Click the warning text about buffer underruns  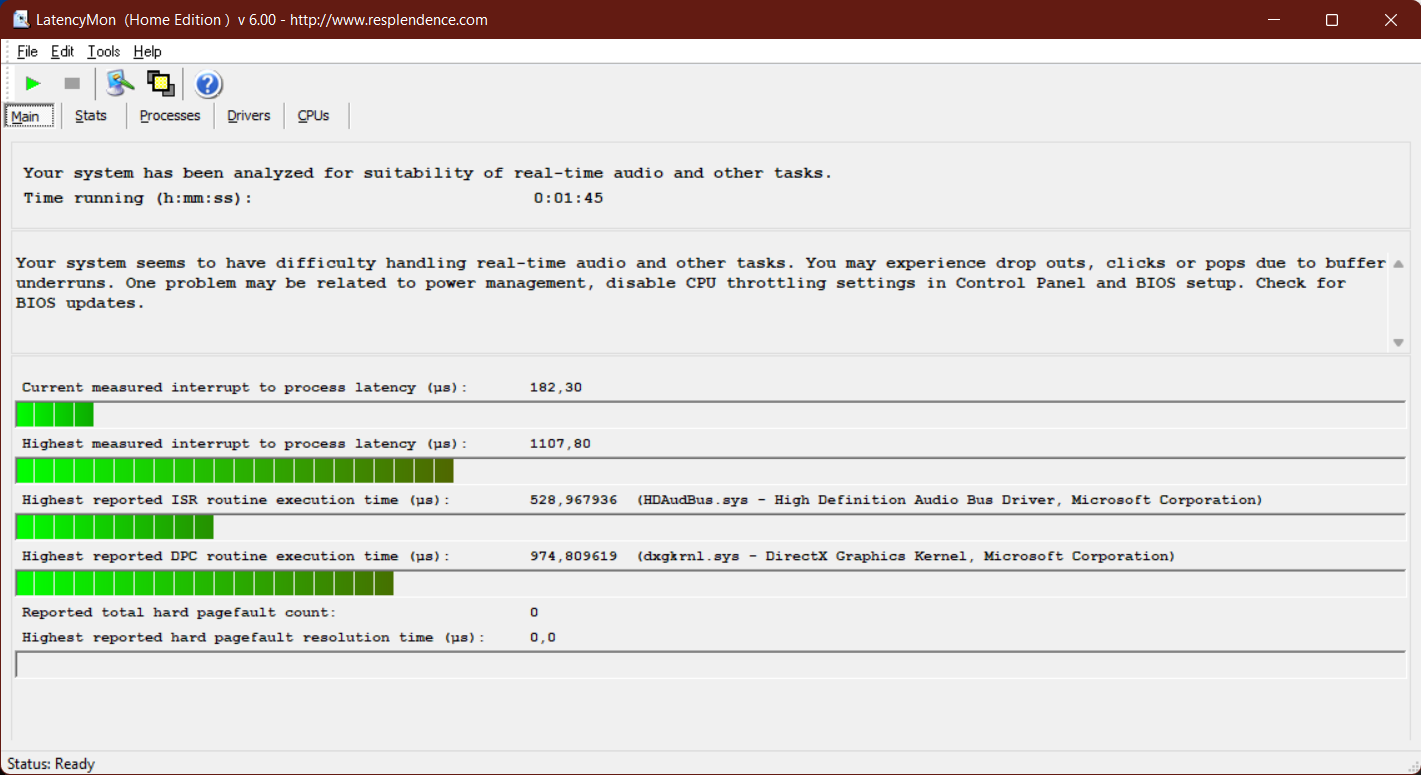pos(701,283)
